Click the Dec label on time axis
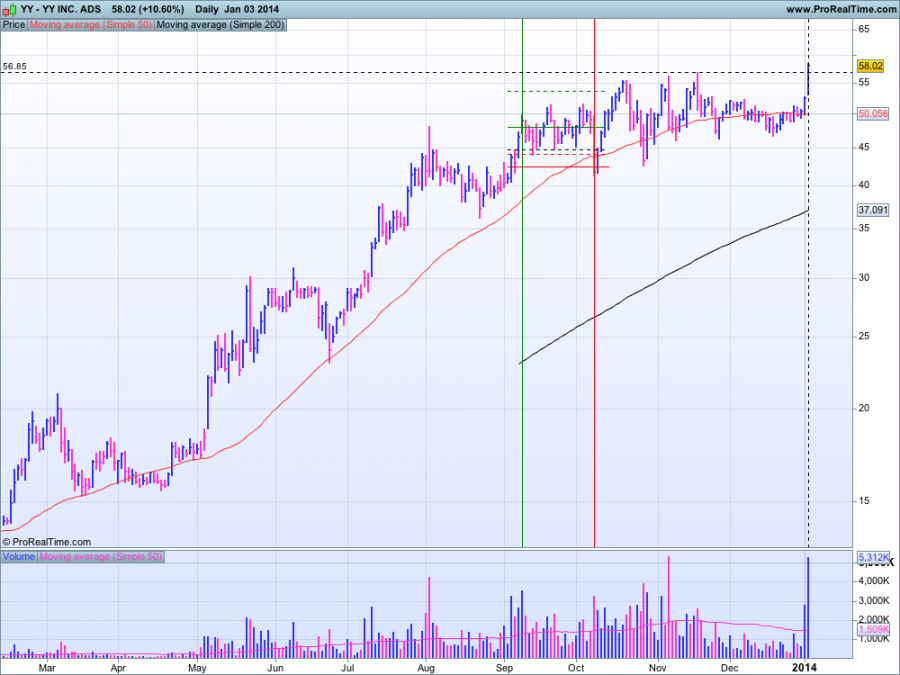Screen dimensions: 900x675 coord(730,668)
